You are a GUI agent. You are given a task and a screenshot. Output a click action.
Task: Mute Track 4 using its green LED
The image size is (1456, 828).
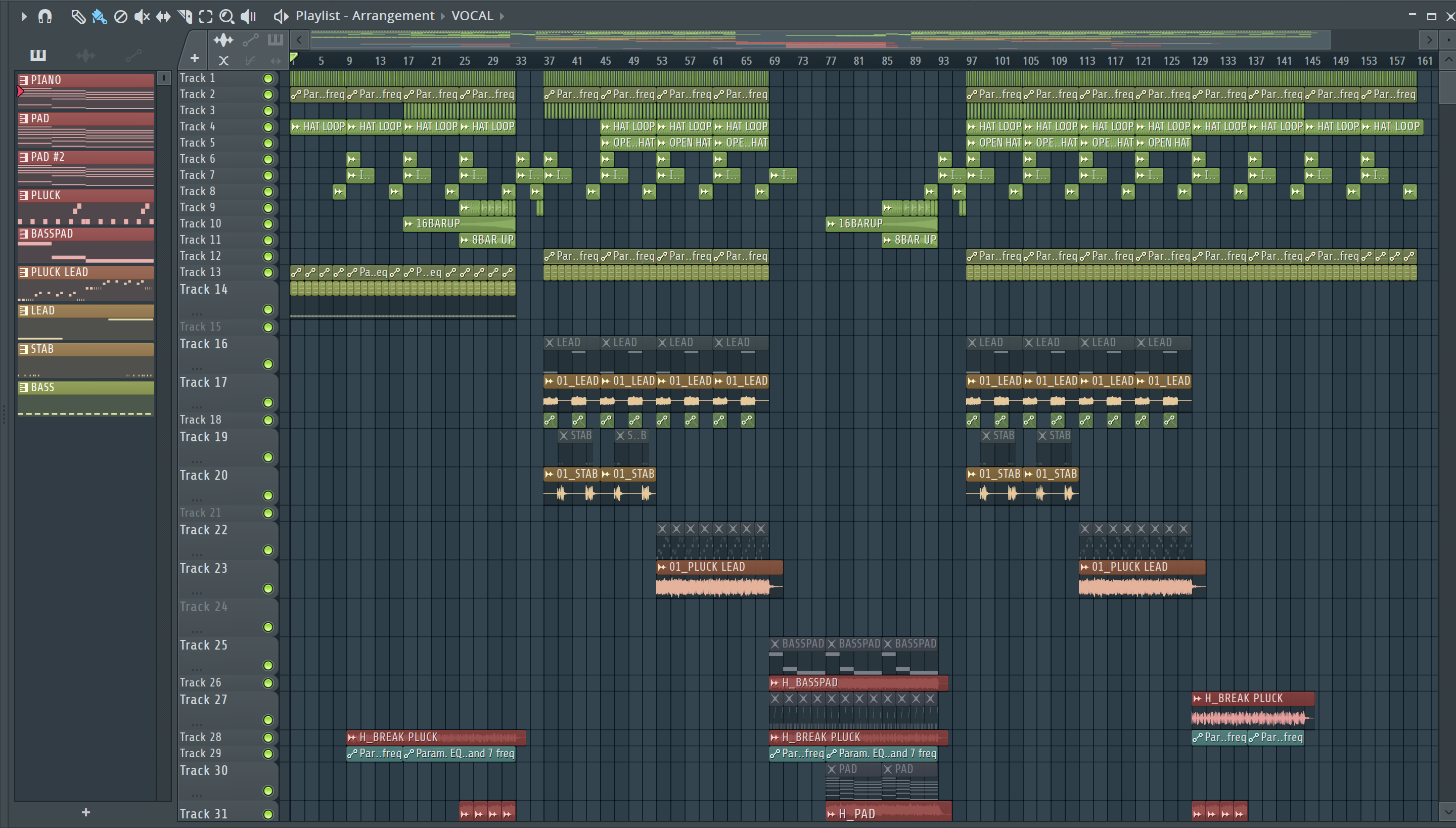click(268, 127)
